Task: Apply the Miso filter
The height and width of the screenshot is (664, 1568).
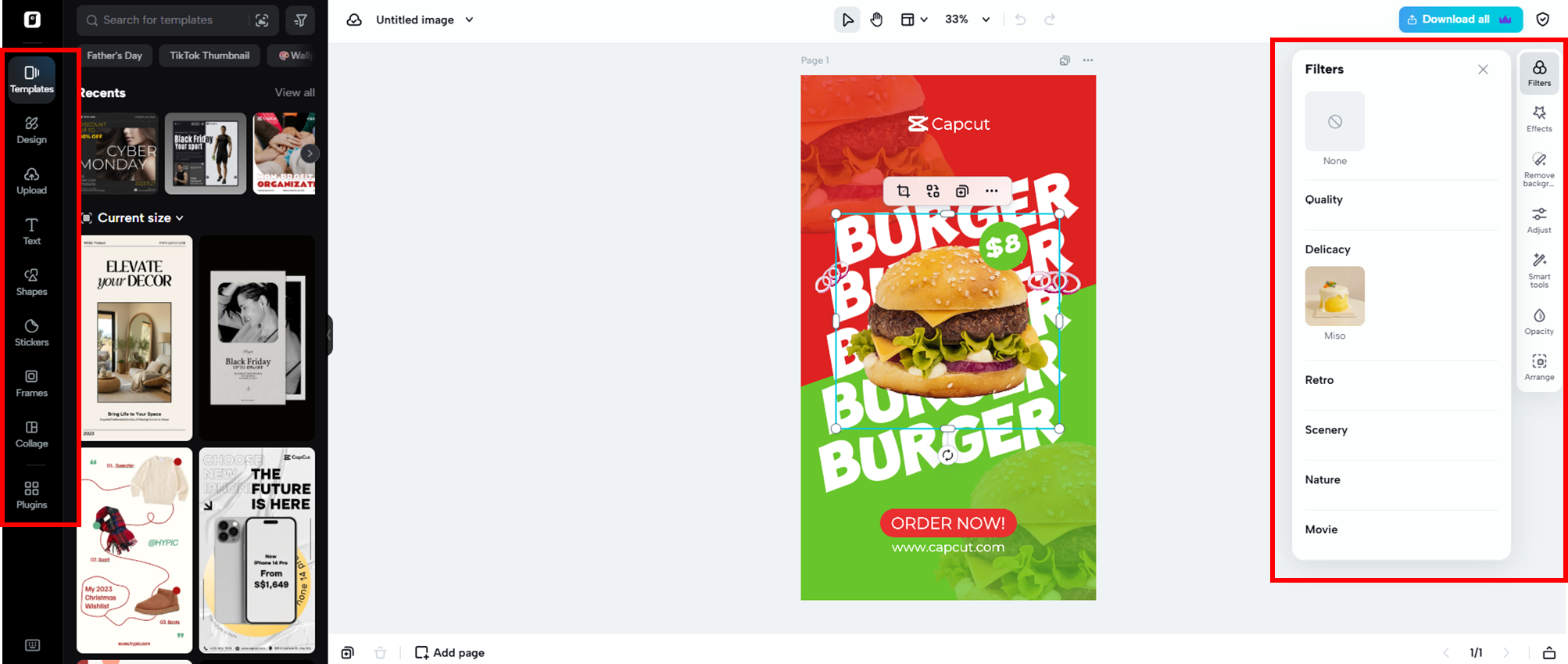Action: [x=1335, y=296]
